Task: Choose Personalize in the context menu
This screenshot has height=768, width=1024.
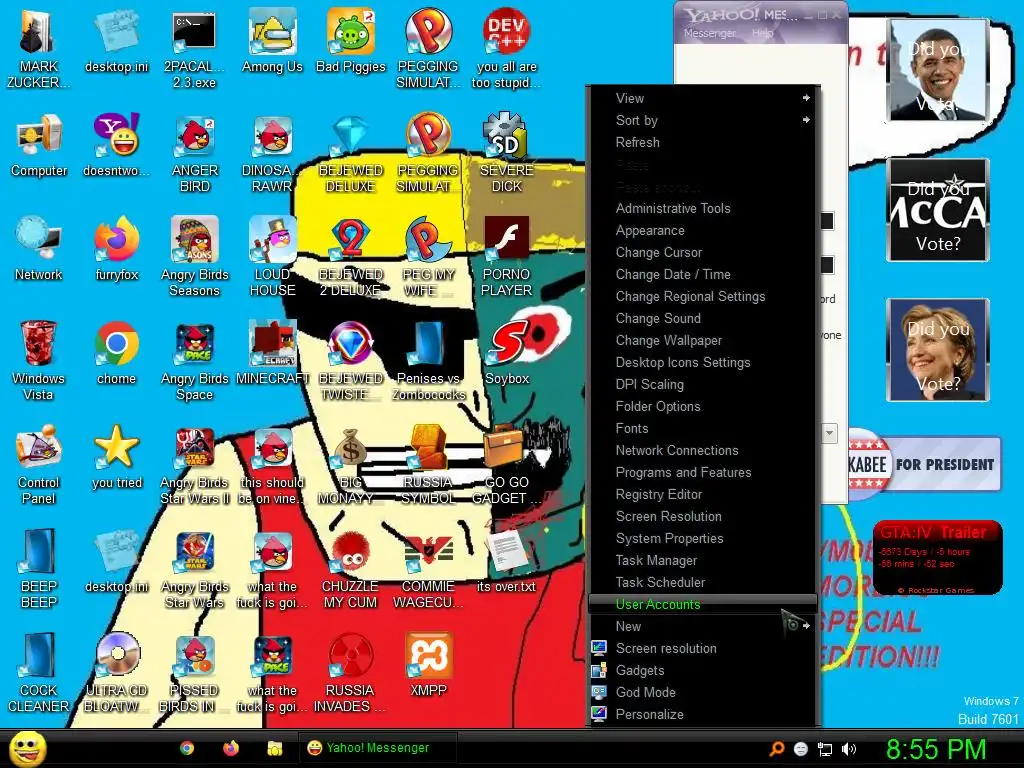Action: [x=703, y=714]
